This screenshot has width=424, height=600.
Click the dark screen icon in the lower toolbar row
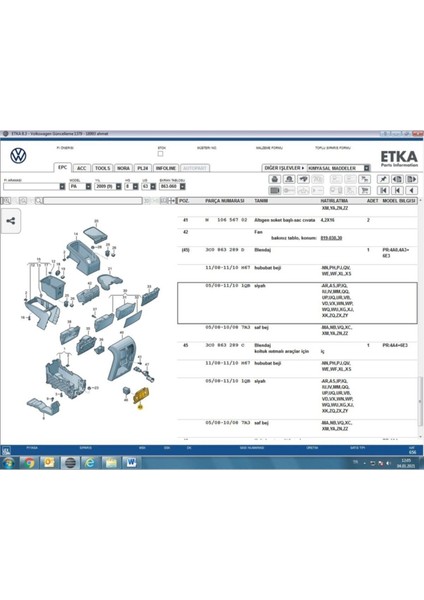click(274, 190)
